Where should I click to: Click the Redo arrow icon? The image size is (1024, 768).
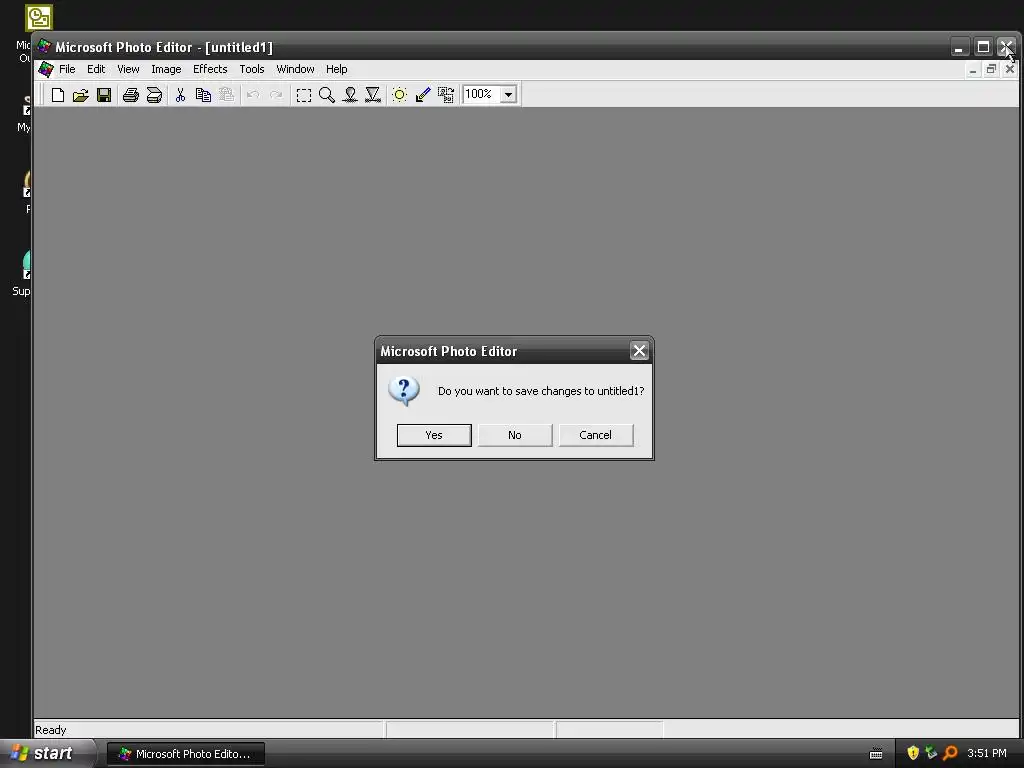tap(276, 95)
